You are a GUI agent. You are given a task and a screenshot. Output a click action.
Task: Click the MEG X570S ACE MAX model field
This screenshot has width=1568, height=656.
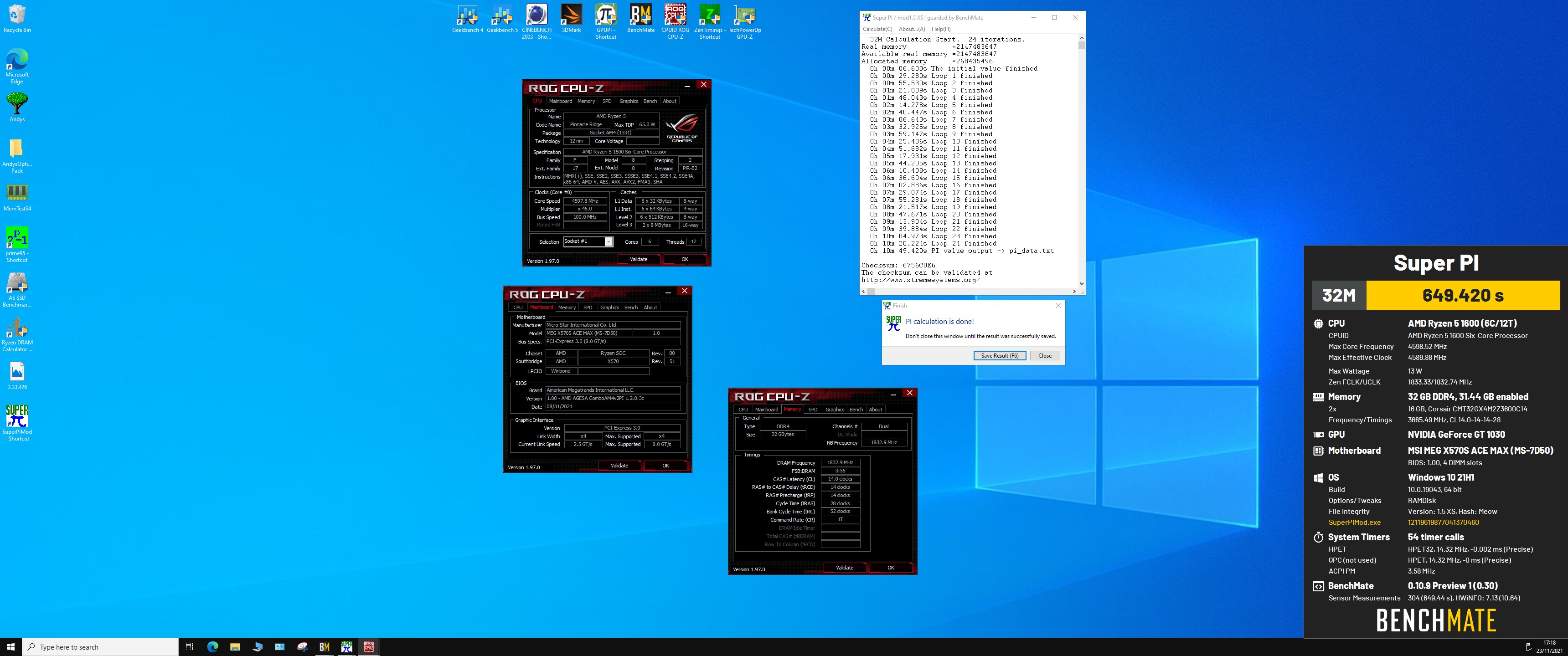588,333
